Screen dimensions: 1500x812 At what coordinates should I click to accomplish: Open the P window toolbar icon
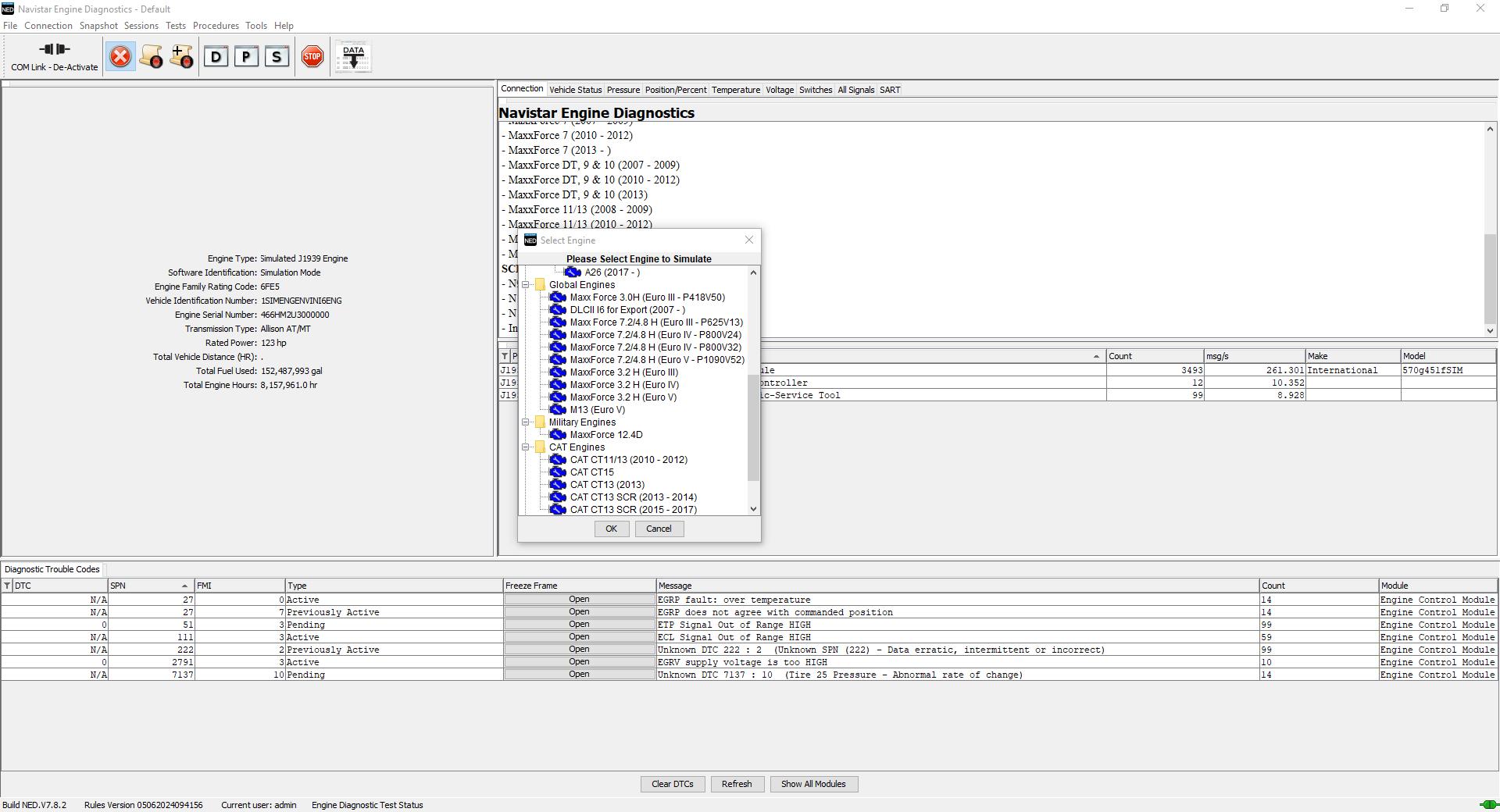pos(246,55)
